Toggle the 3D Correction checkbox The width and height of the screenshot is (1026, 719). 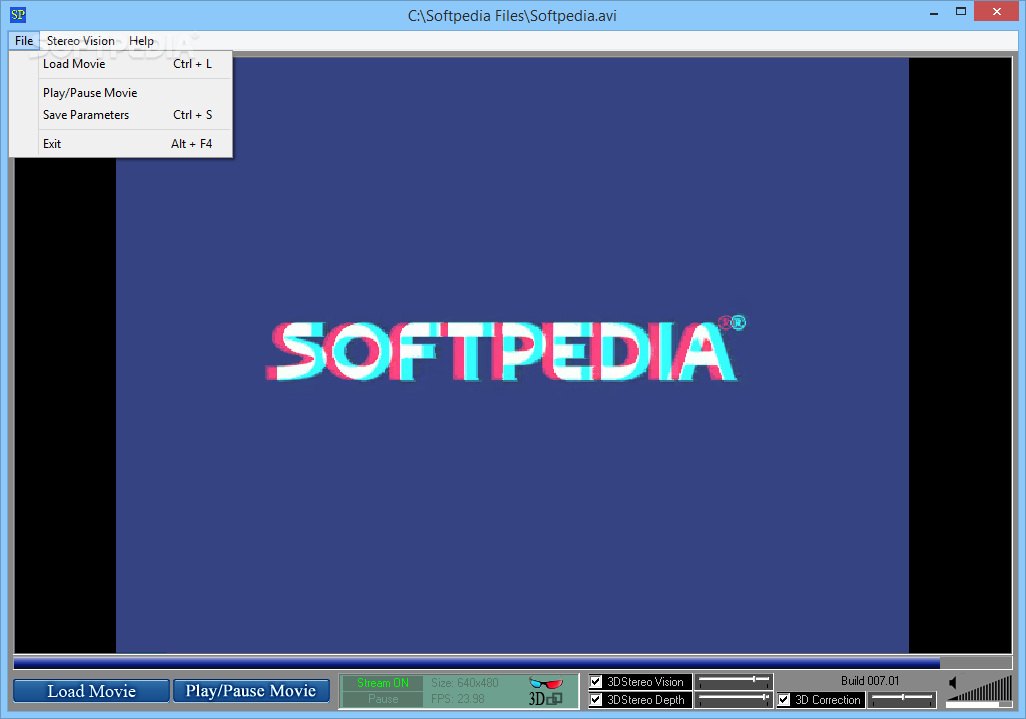(x=784, y=700)
